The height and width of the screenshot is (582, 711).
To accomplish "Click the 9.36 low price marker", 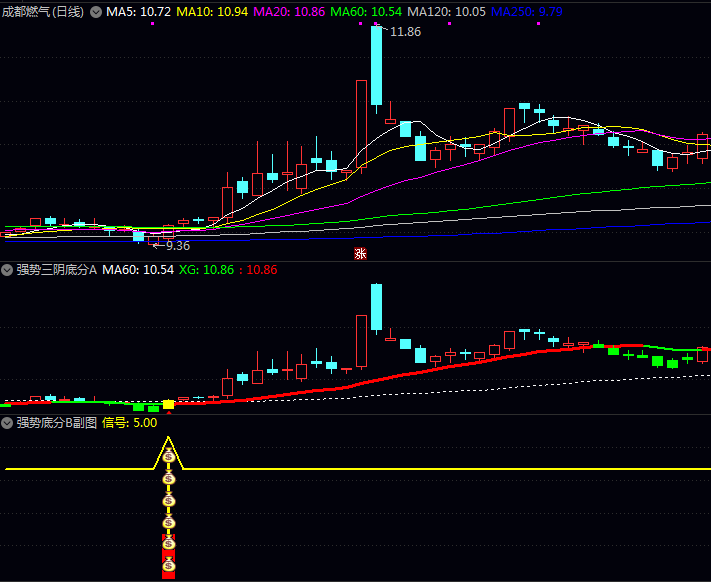I will [x=176, y=245].
